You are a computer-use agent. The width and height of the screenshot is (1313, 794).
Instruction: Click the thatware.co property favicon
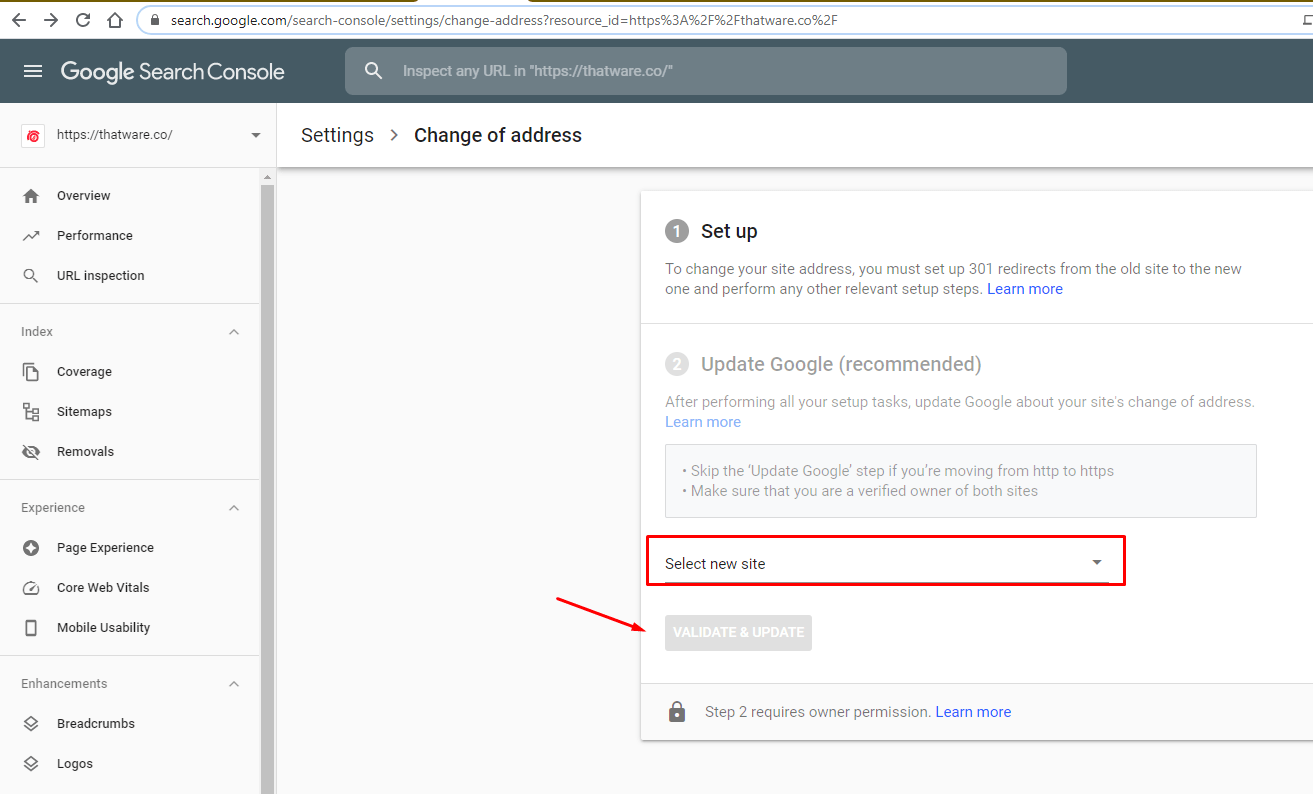pyautogui.click(x=33, y=135)
